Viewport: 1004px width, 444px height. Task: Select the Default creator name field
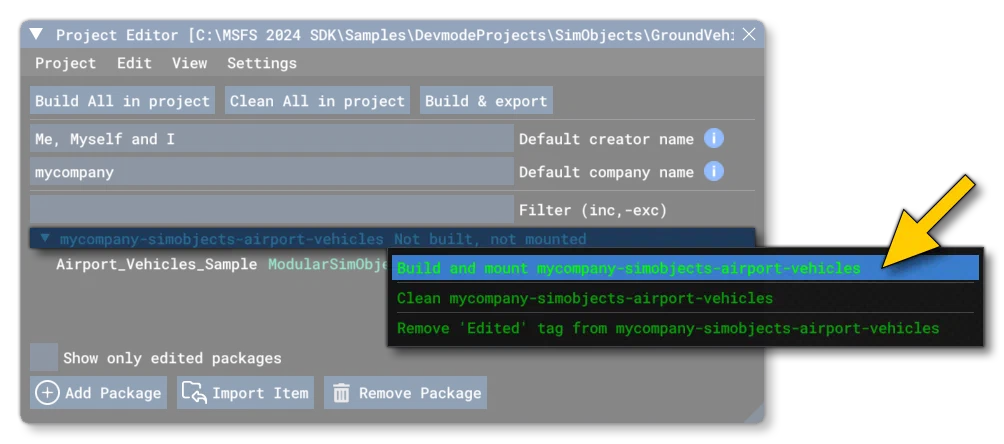click(271, 138)
